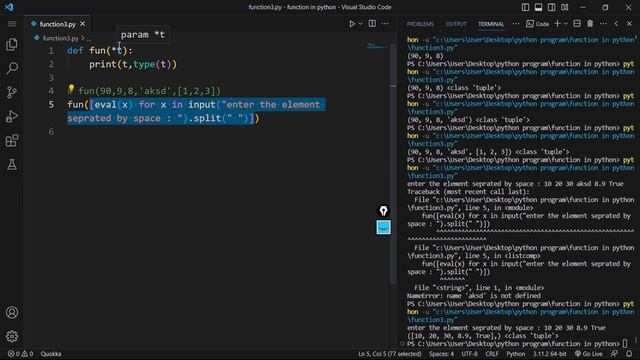Screen dimensions: 640x360
Task: Click the blue square overlay button
Action: click(383, 227)
